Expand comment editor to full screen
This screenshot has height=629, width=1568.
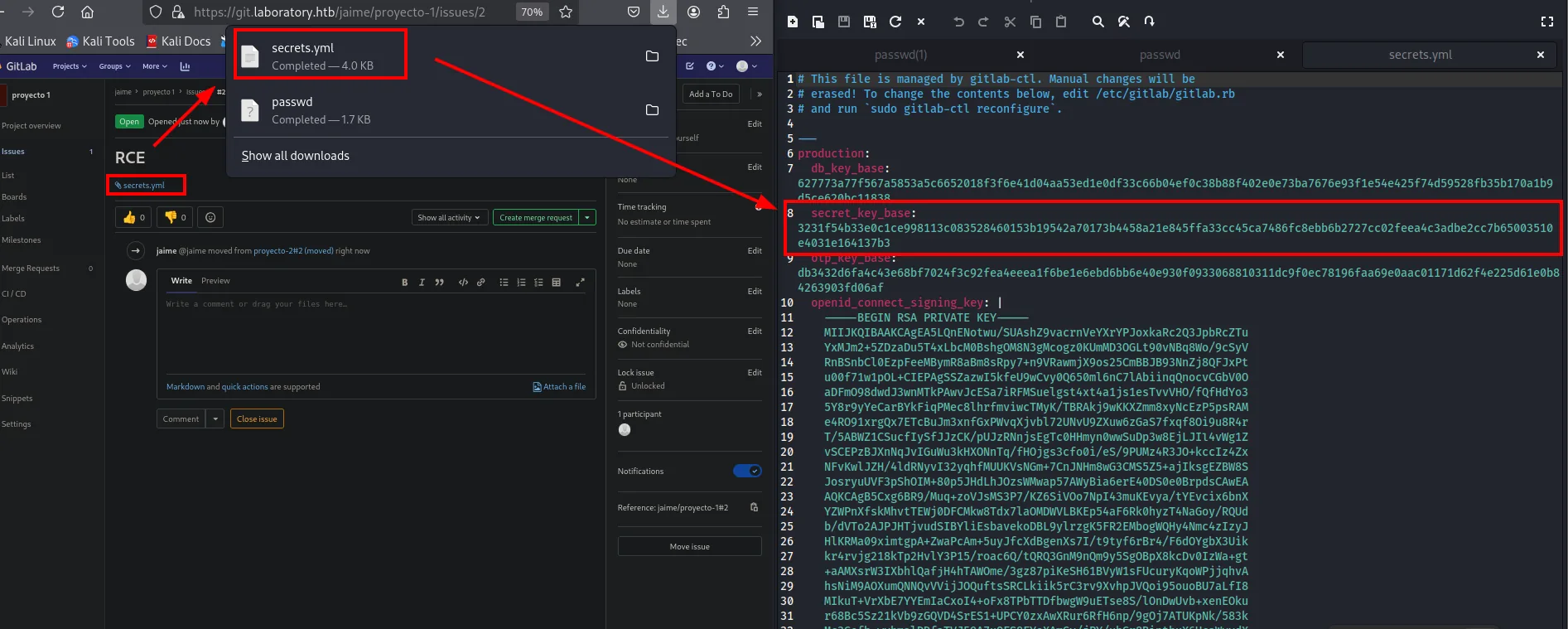click(x=580, y=282)
